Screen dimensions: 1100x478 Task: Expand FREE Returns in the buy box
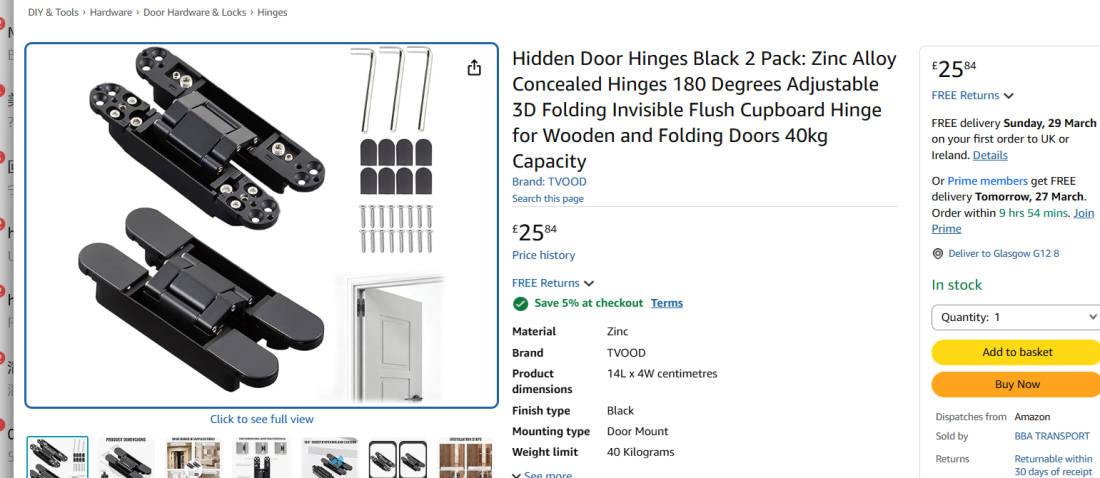coord(972,96)
